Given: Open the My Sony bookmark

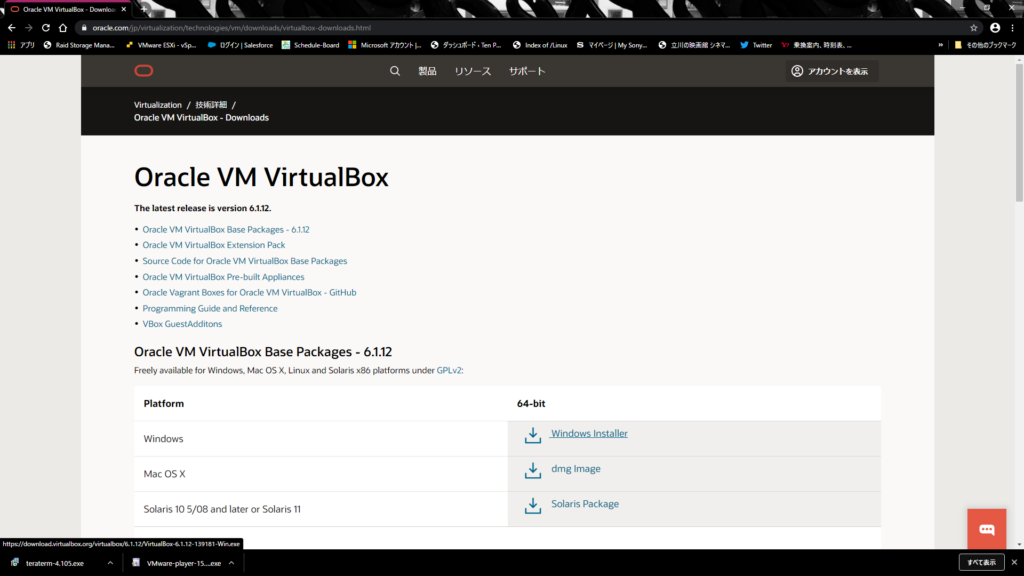Looking at the screenshot, I should coord(611,45).
